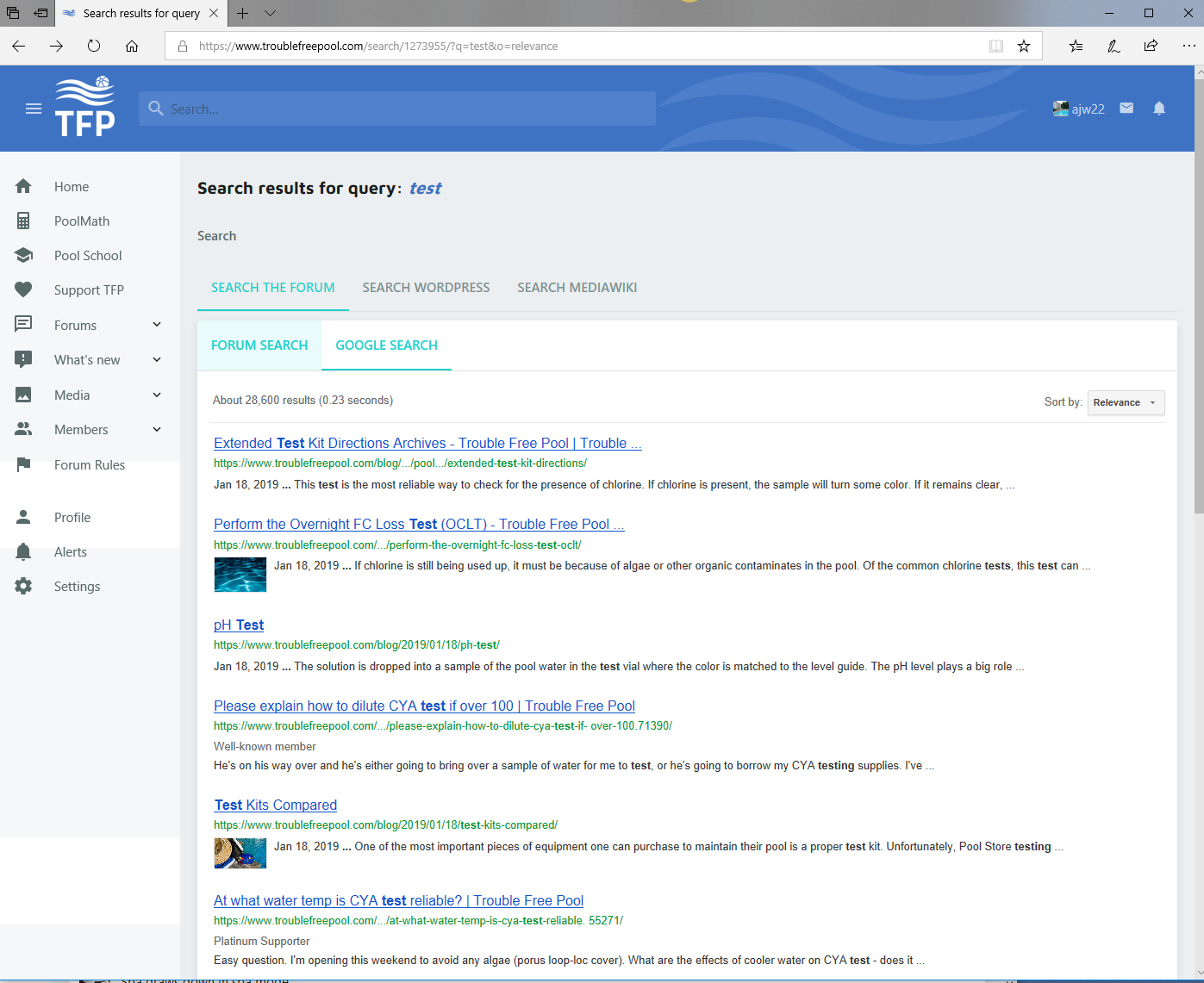Switch to SEARCH THE FORUM tab
This screenshot has height=983, width=1204.
[273, 288]
